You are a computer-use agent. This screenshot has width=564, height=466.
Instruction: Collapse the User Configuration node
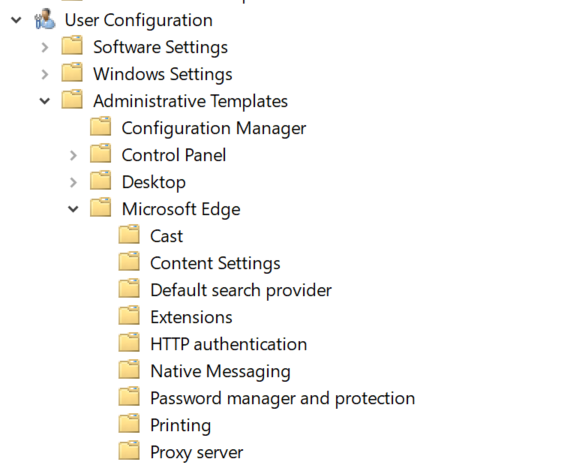click(x=16, y=20)
